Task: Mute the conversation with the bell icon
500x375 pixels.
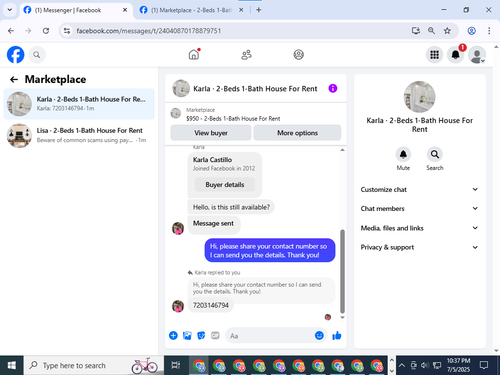Action: pyautogui.click(x=403, y=154)
